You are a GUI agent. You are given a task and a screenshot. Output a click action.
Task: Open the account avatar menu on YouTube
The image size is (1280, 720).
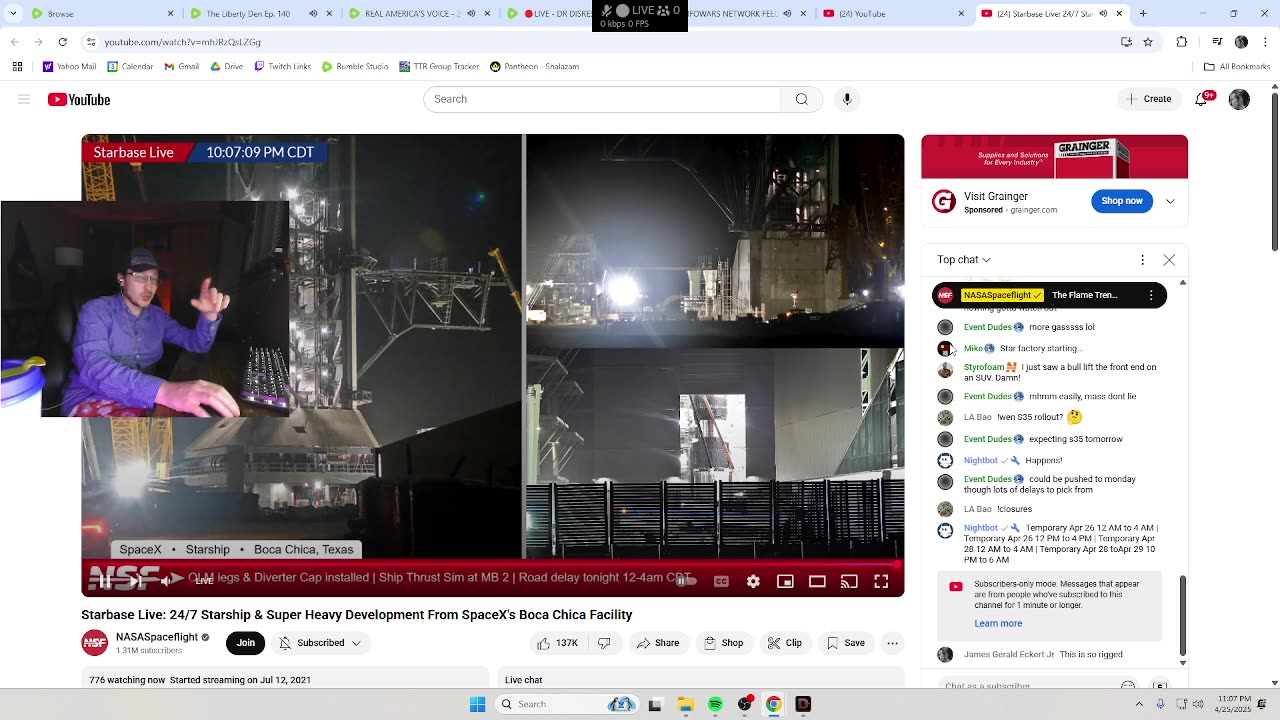coord(1239,99)
